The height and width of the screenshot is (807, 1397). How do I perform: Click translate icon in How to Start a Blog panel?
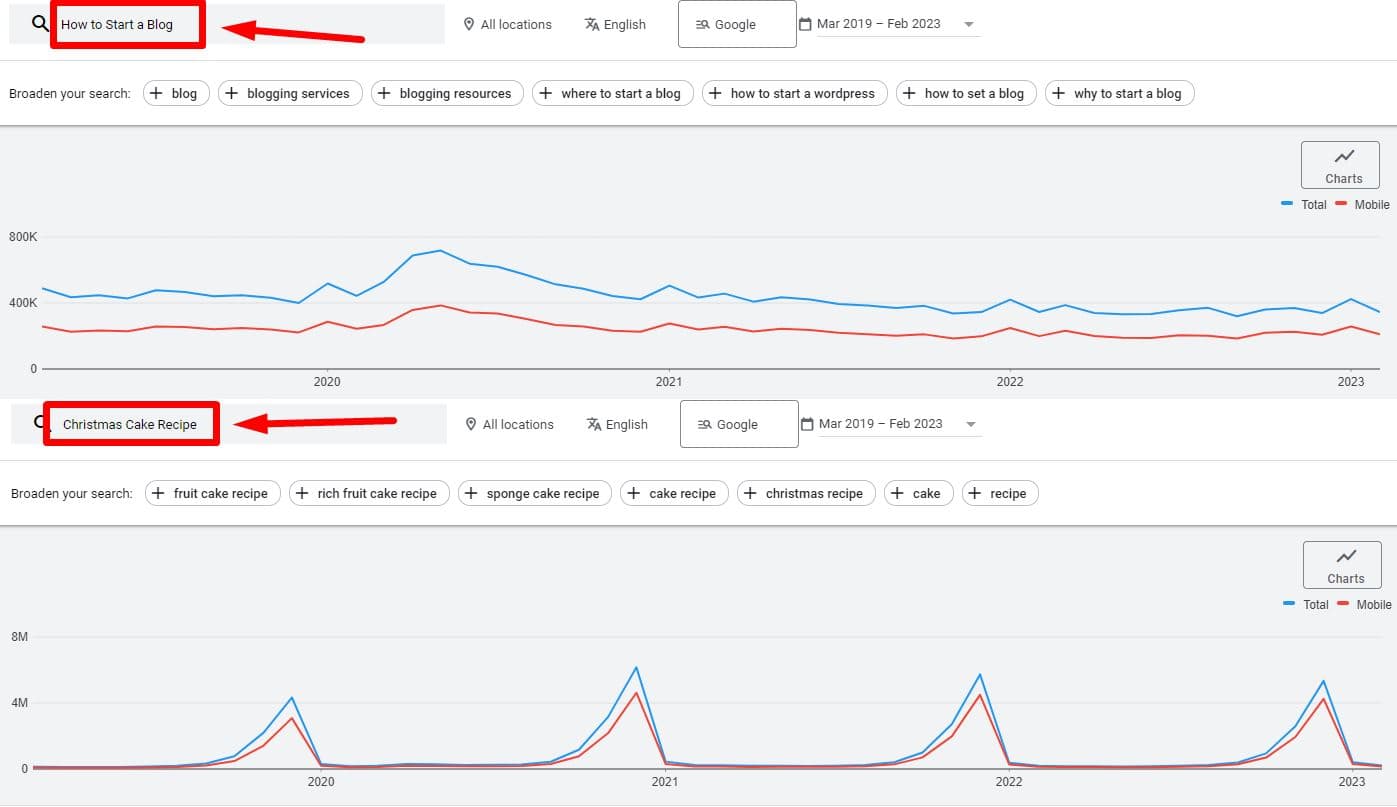[x=592, y=24]
